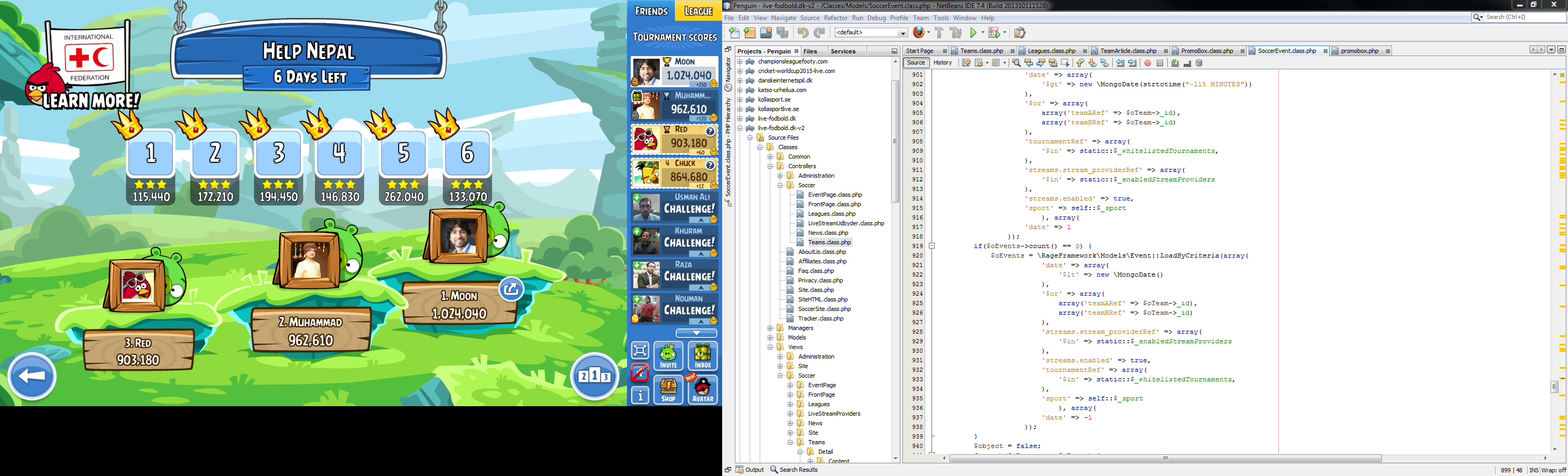
Task: Click the Shift Line Right icon in editor
Action: pyautogui.click(x=1132, y=63)
